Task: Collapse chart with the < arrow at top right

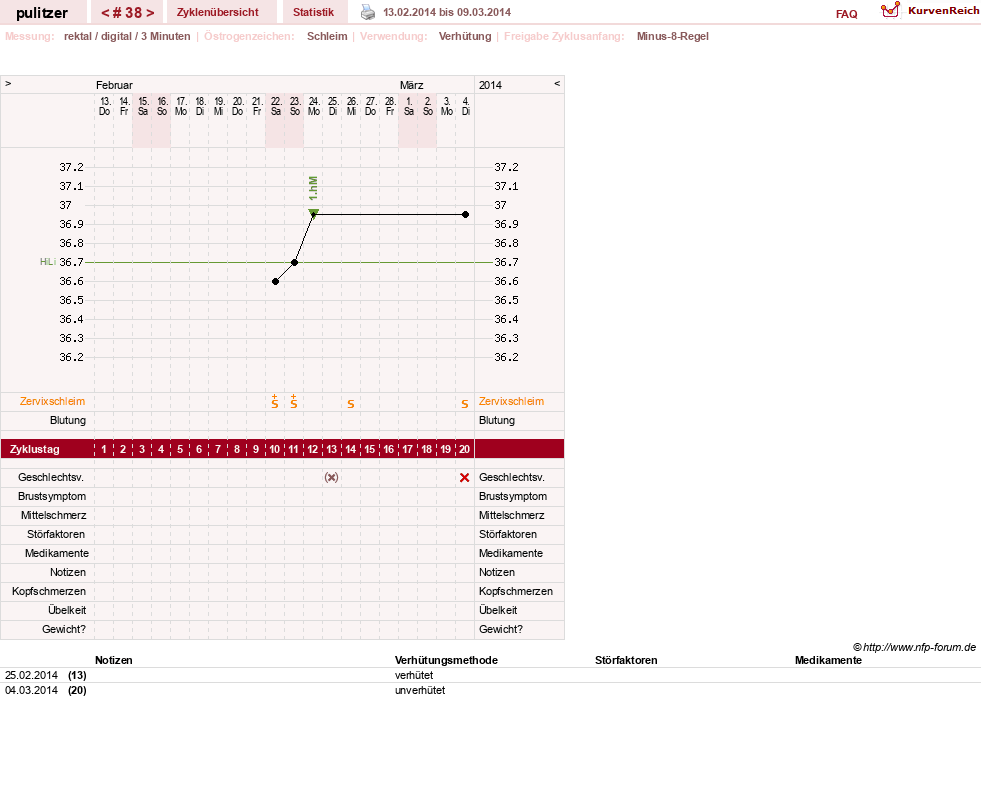Action: 557,83
